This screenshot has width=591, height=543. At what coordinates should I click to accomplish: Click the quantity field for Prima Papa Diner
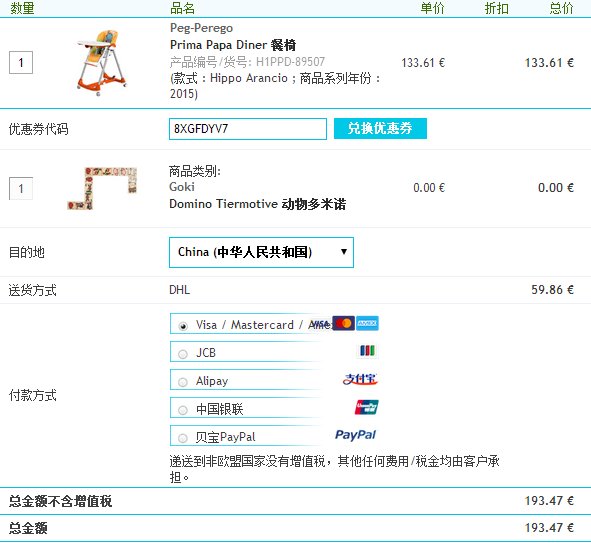(21, 62)
